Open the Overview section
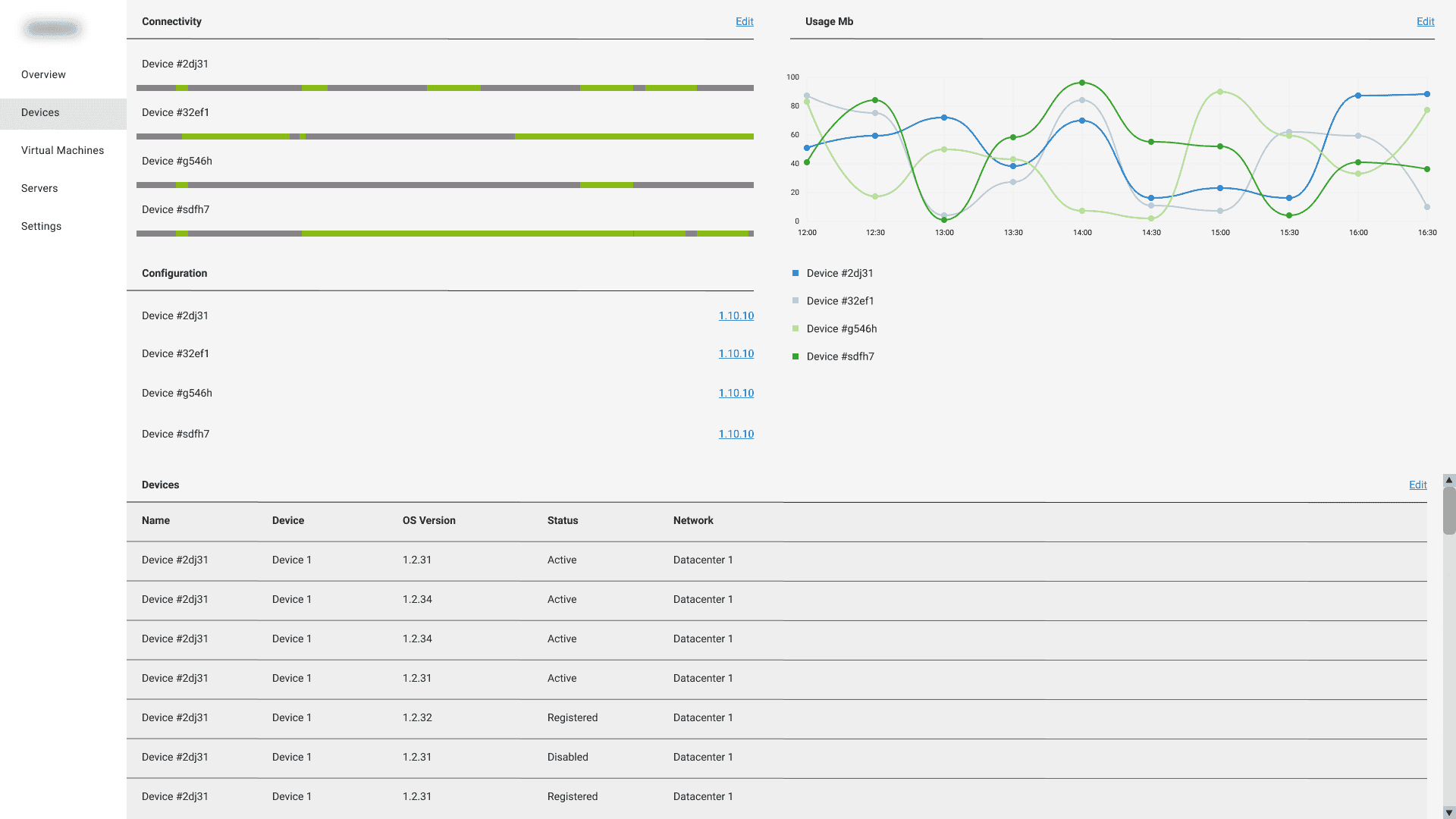This screenshot has height=819, width=1456. coord(43,74)
